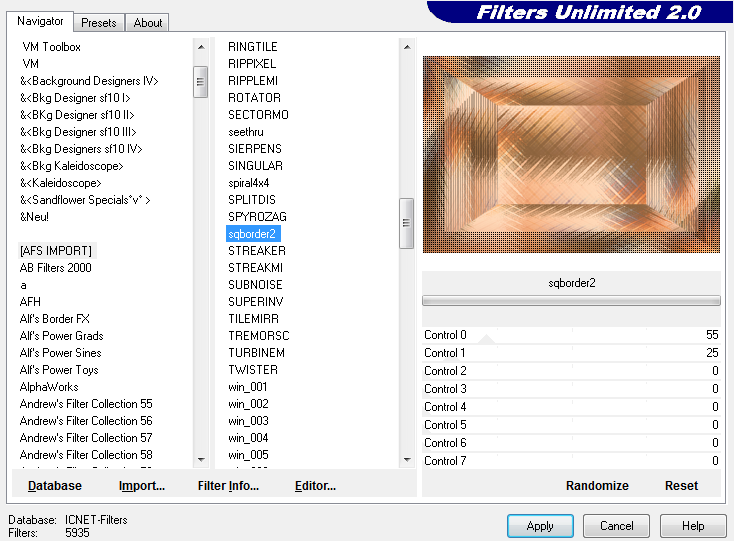Switch to the Presets tab

(98, 22)
